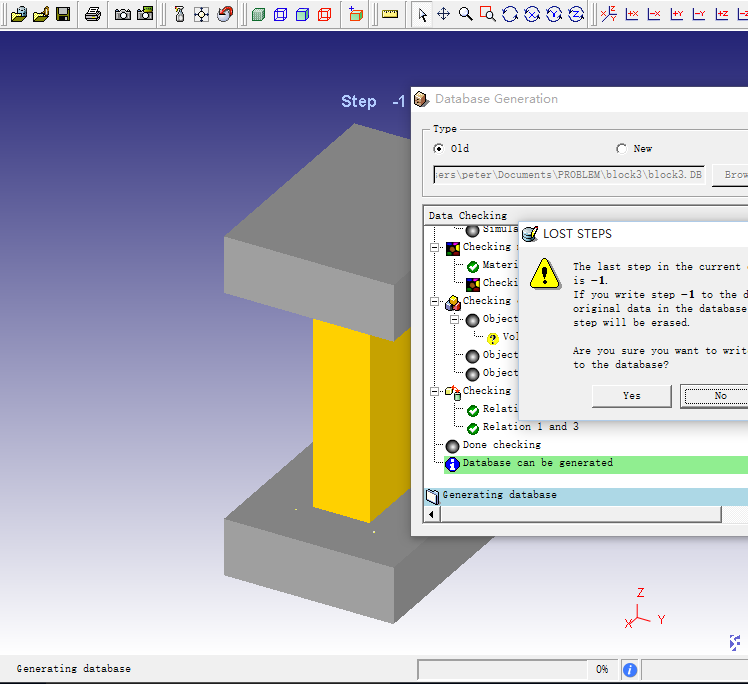Select the Done checking tree entry
This screenshot has width=748, height=684.
point(501,445)
